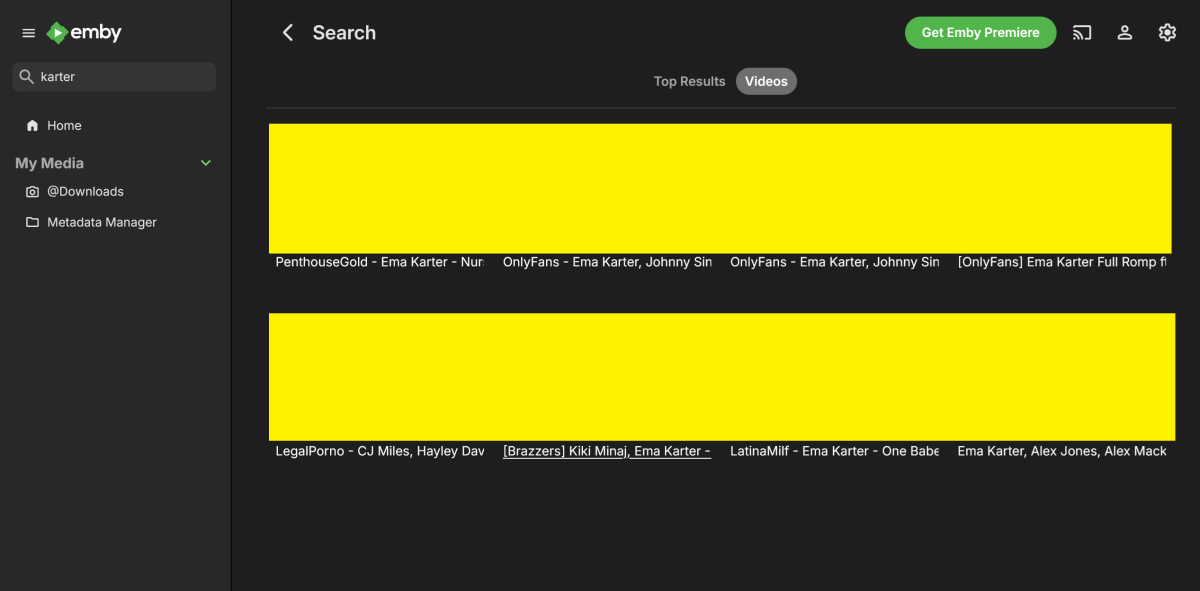
Task: Collapse My Media using its chevron
Action: point(205,162)
